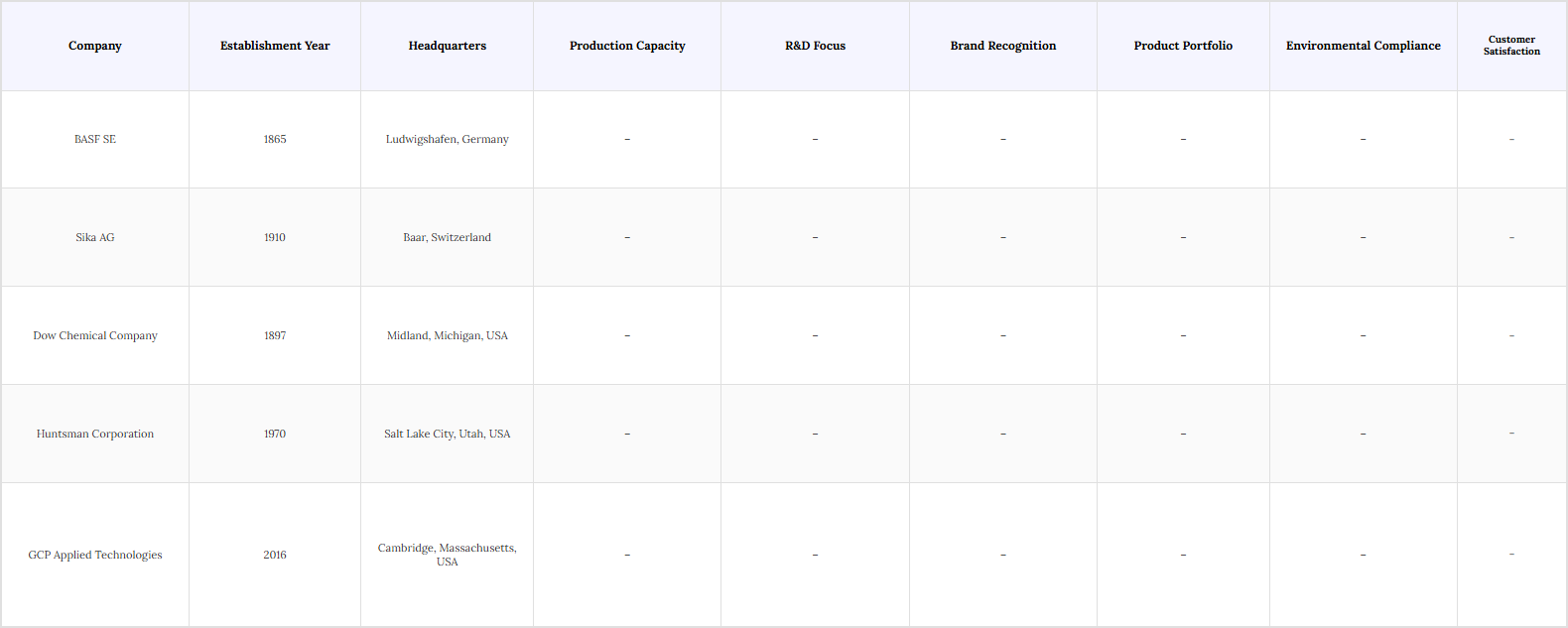Select the Product Portfolio header
This screenshot has width=1568, height=628.
point(1183,46)
